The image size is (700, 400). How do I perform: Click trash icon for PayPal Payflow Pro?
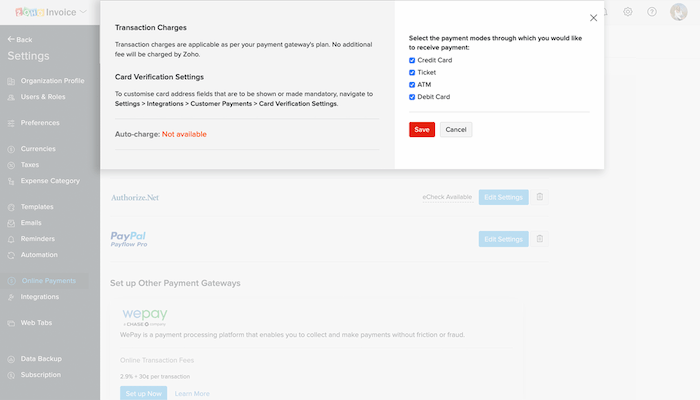tap(540, 239)
